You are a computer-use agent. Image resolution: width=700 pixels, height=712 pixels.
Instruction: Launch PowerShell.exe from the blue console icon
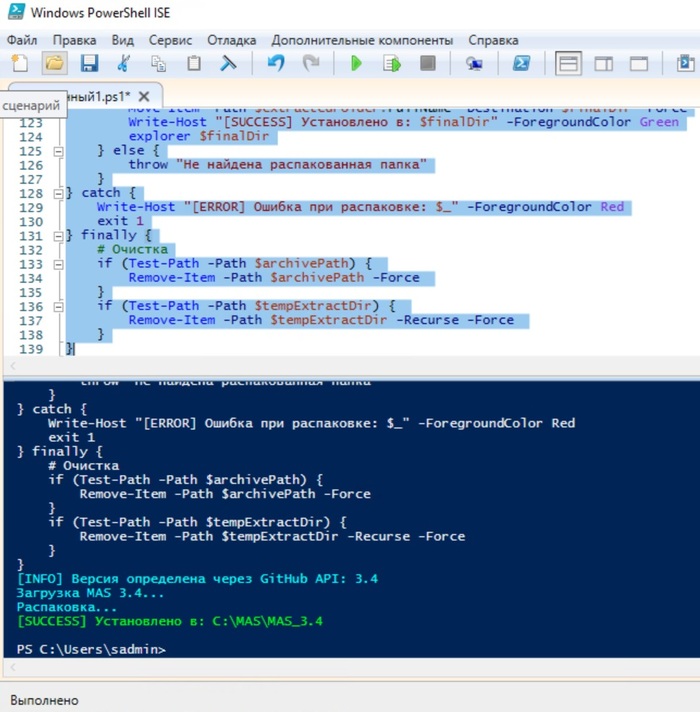(521, 64)
